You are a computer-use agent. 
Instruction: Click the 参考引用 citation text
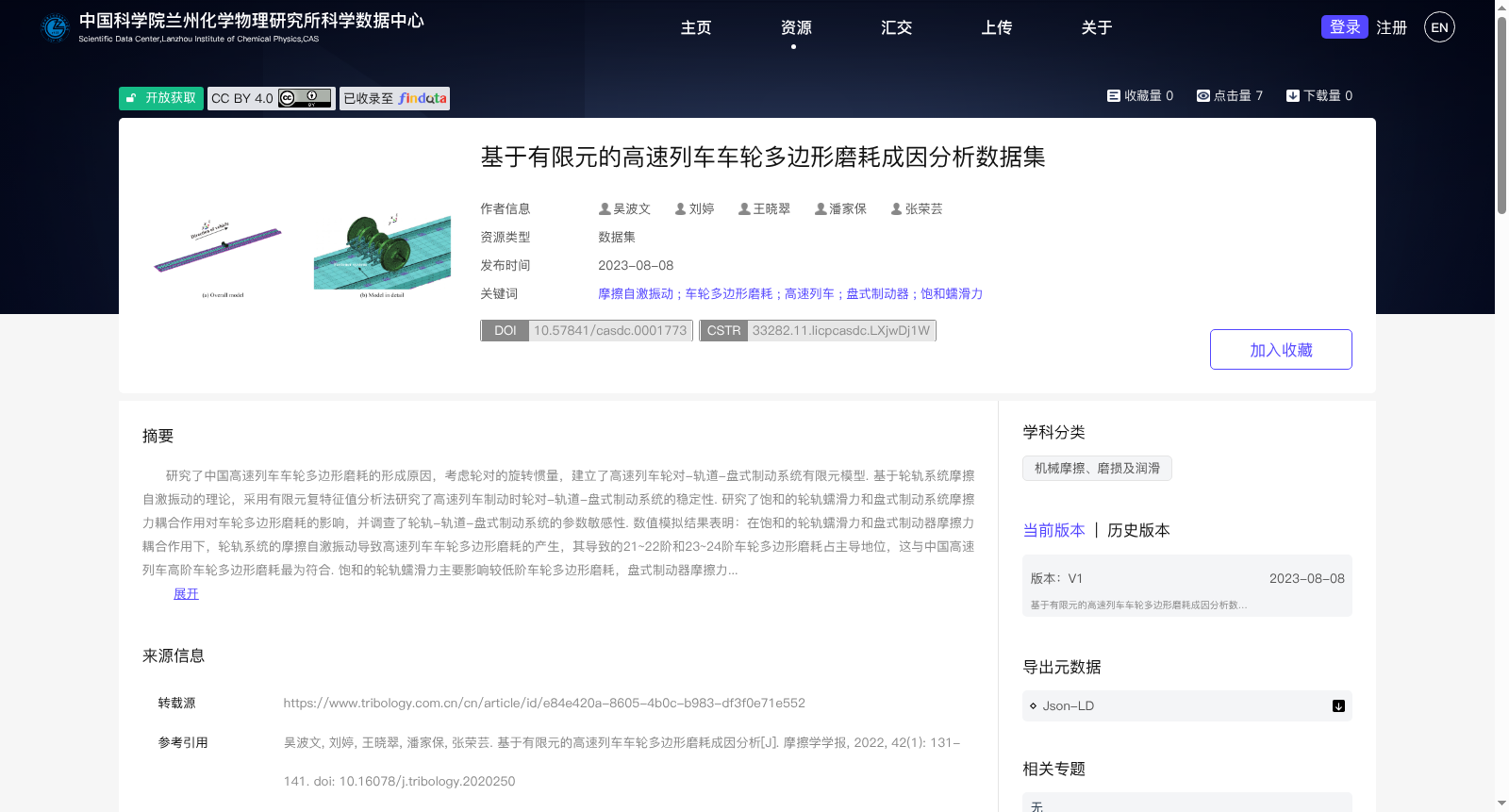coord(622,762)
